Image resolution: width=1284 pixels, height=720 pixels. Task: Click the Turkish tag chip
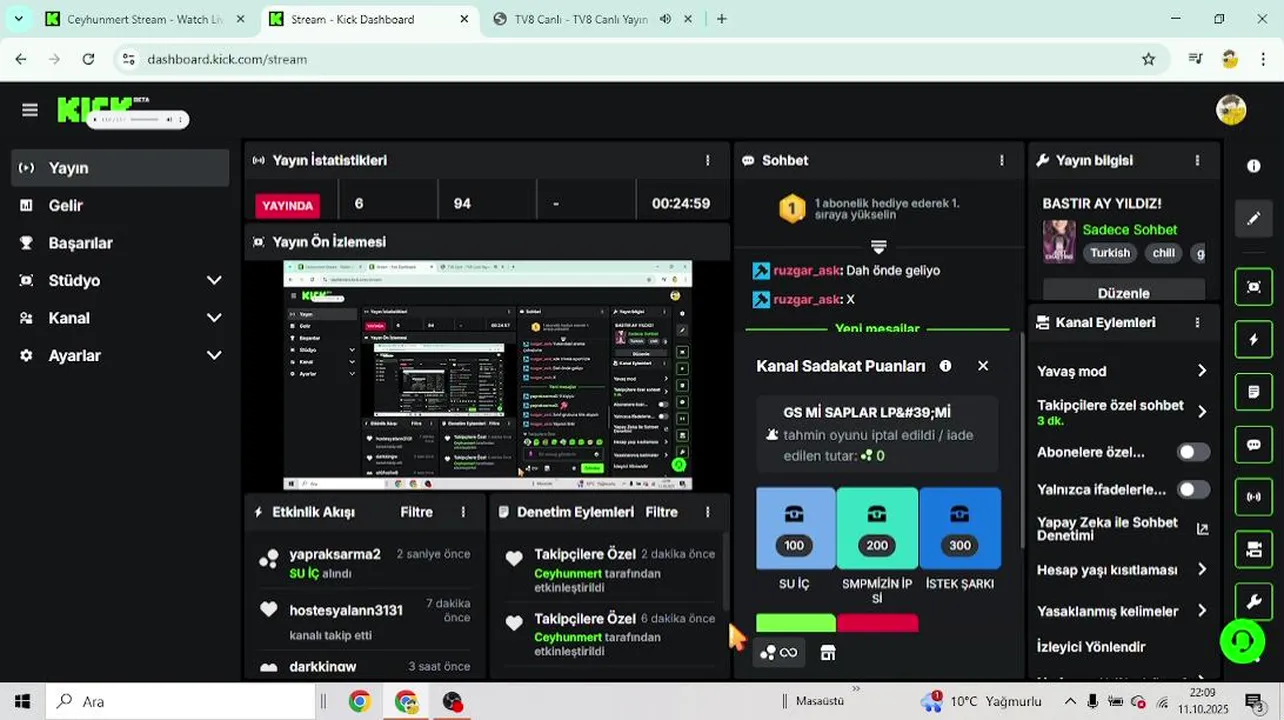[1110, 253]
